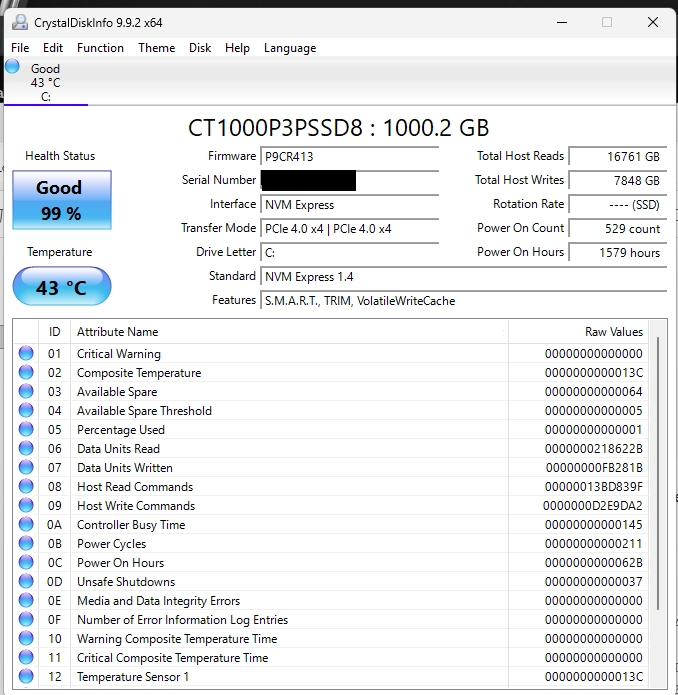Select the Composite Temperature attribute name
The image size is (678, 695).
point(139,373)
